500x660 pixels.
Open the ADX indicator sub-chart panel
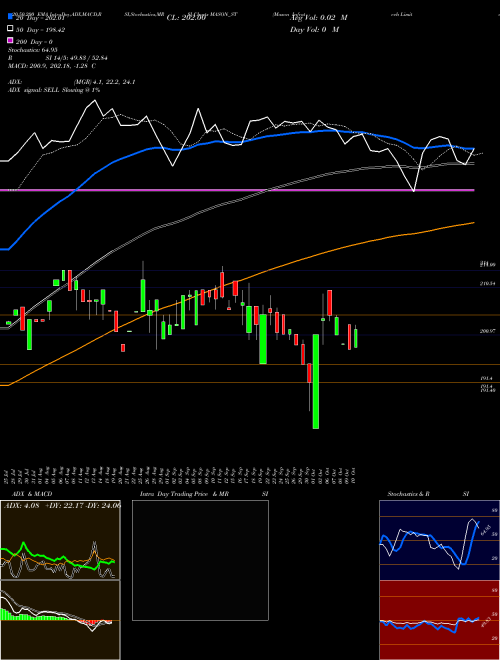60,540
